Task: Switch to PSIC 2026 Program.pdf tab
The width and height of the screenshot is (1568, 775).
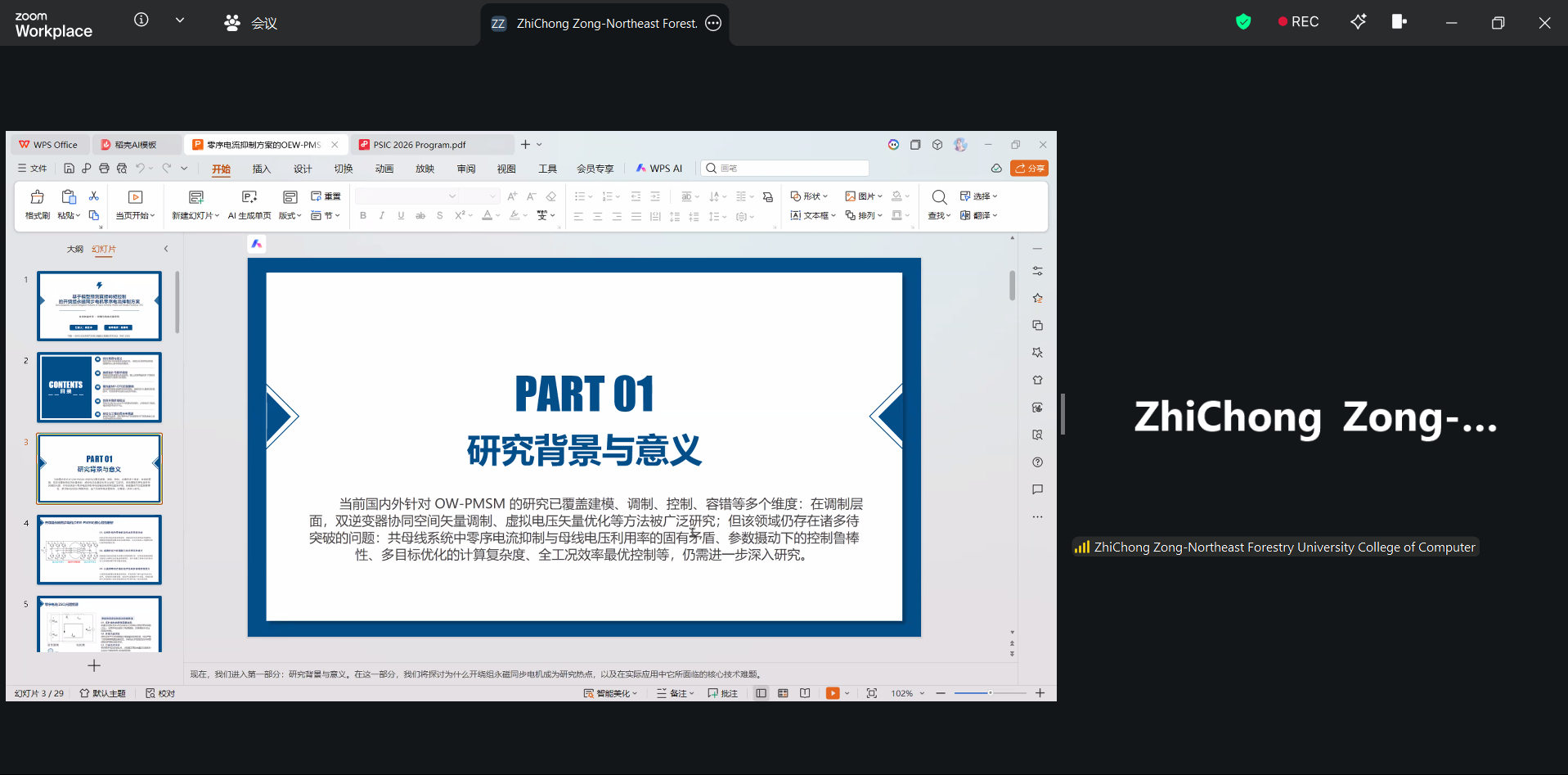Action: pos(433,145)
